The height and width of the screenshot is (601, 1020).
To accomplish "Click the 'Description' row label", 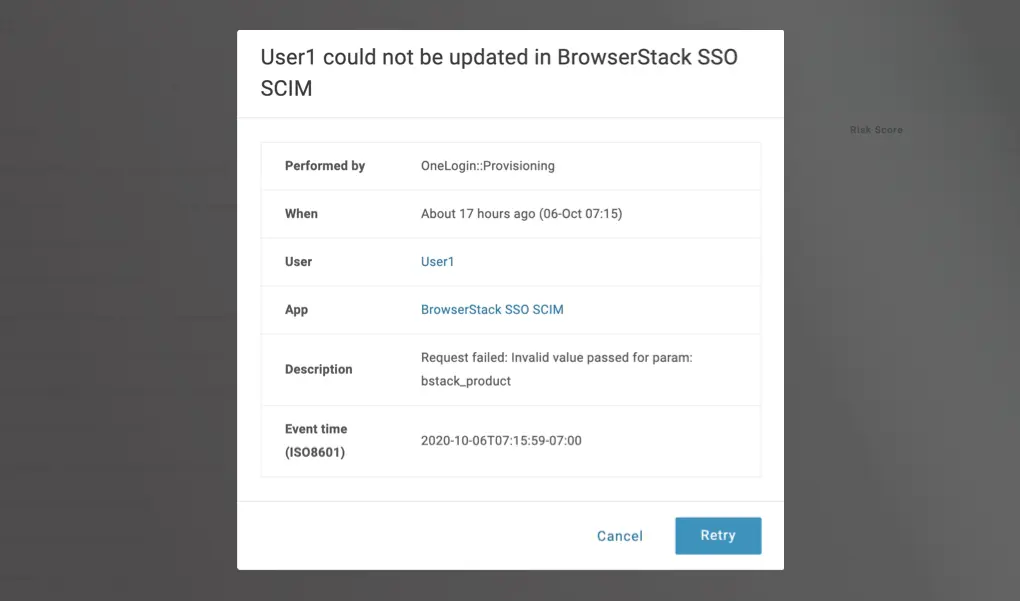I will click(x=318, y=370).
